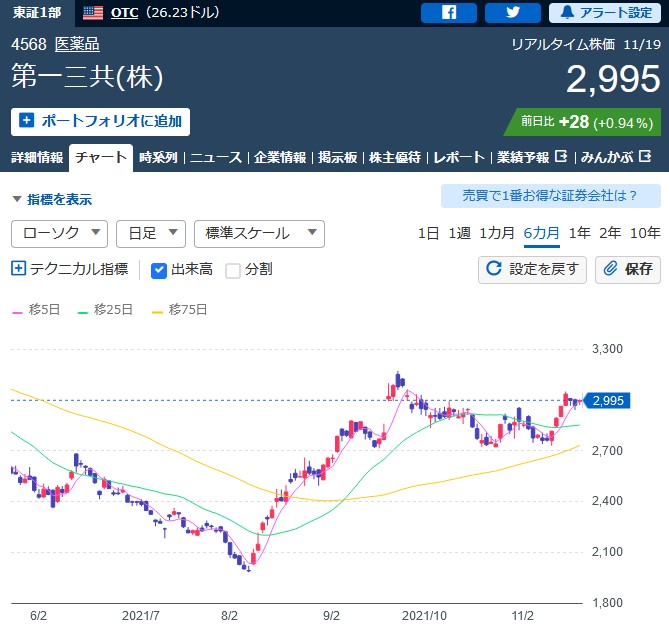The width and height of the screenshot is (669, 635).
Task: Click 設定を戻す to reset chart settings
Action: pyautogui.click(x=532, y=269)
